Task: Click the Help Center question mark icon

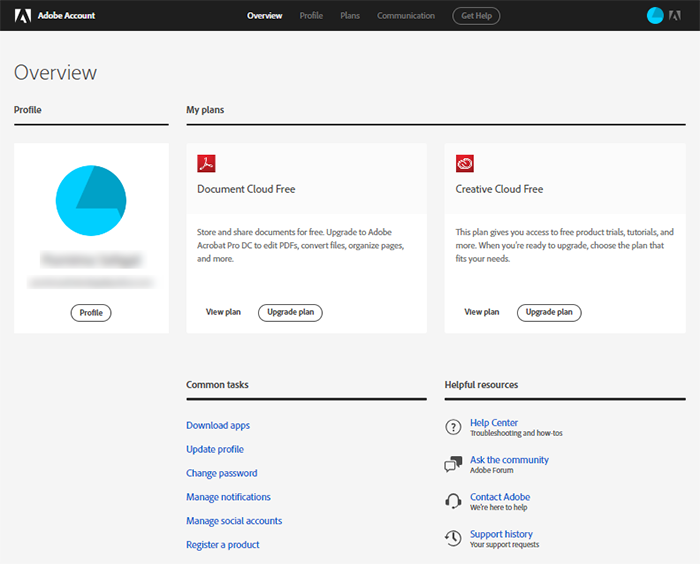Action: tap(453, 427)
